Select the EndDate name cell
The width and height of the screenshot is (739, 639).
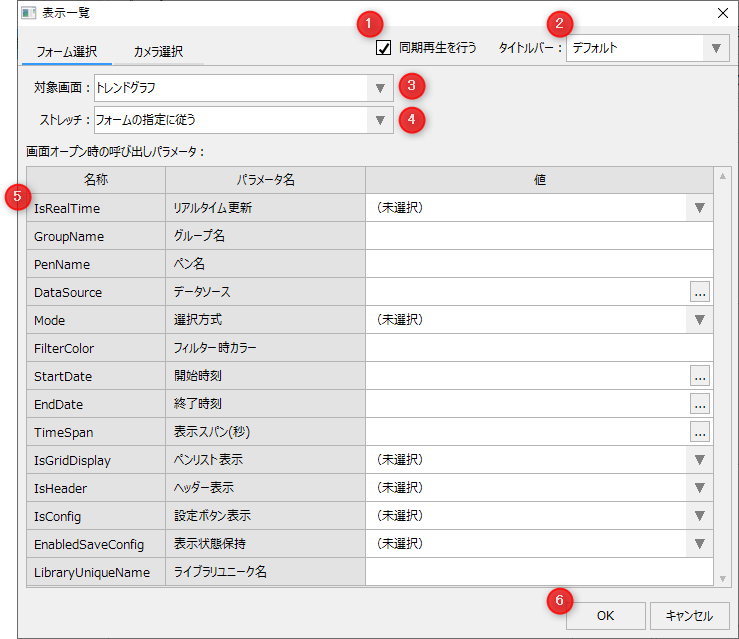click(96, 404)
